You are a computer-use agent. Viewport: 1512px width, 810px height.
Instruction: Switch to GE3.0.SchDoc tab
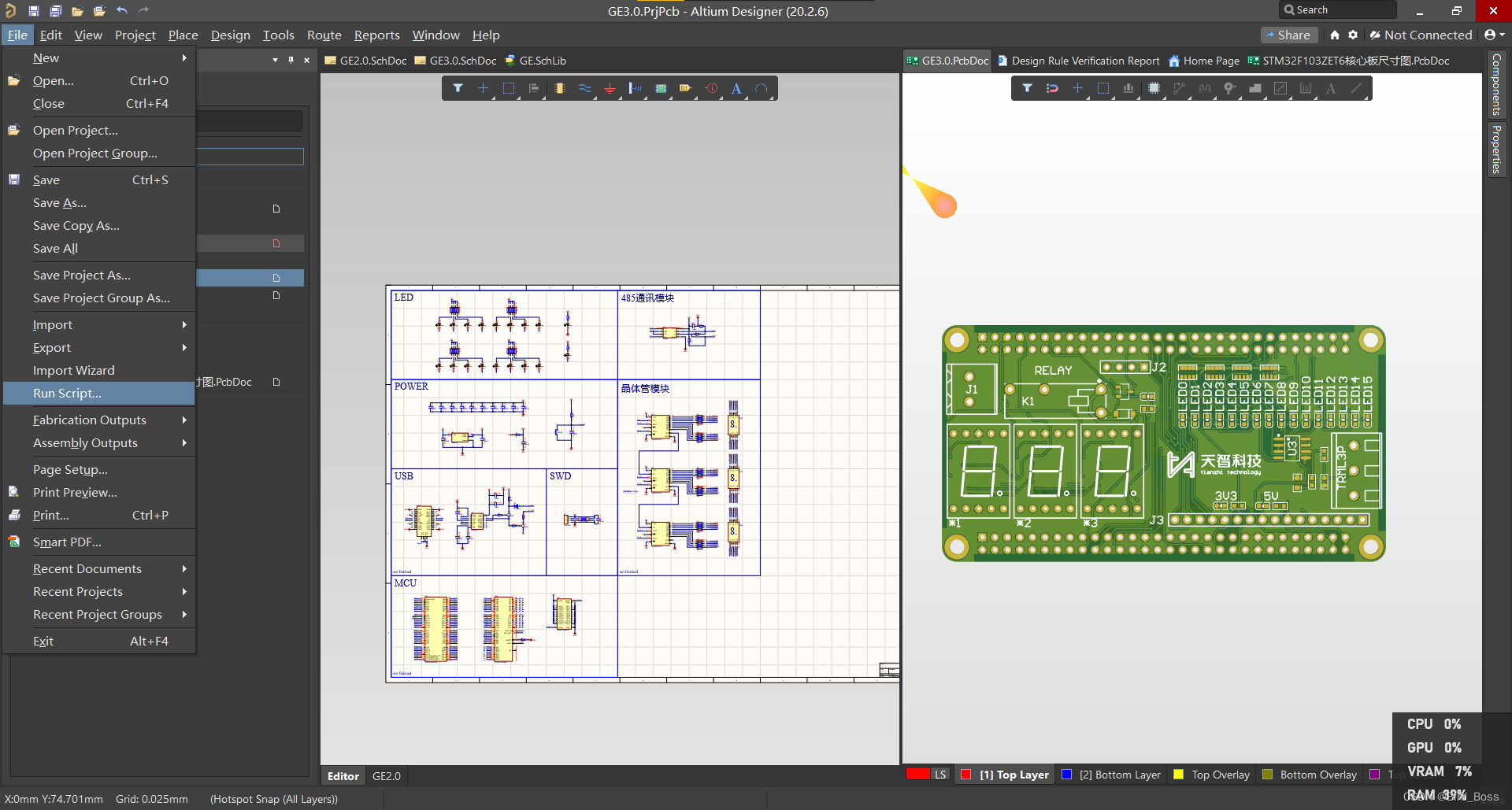tap(455, 61)
